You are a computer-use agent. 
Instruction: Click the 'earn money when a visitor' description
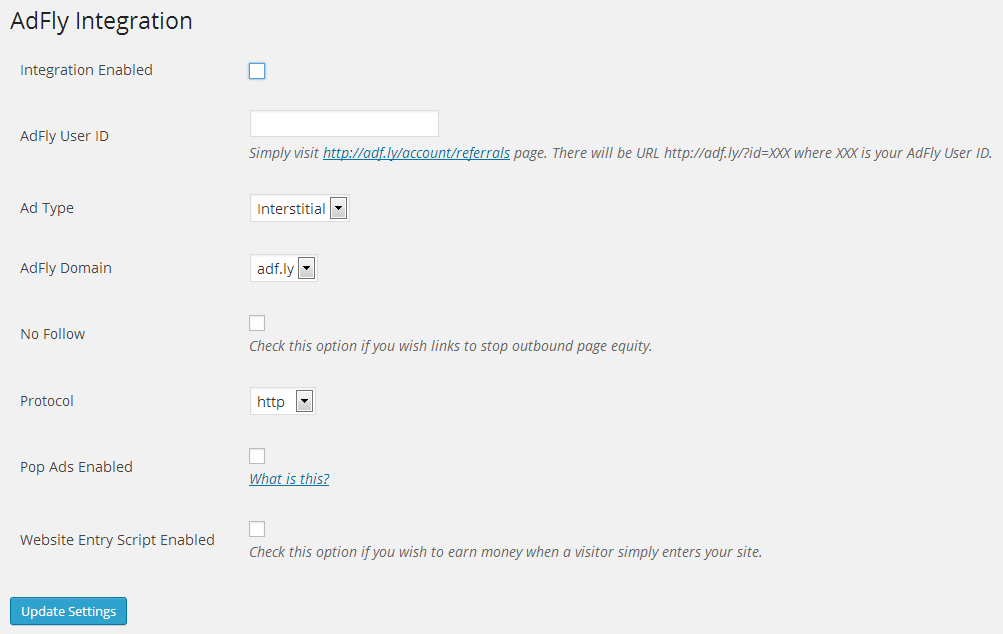[x=505, y=552]
